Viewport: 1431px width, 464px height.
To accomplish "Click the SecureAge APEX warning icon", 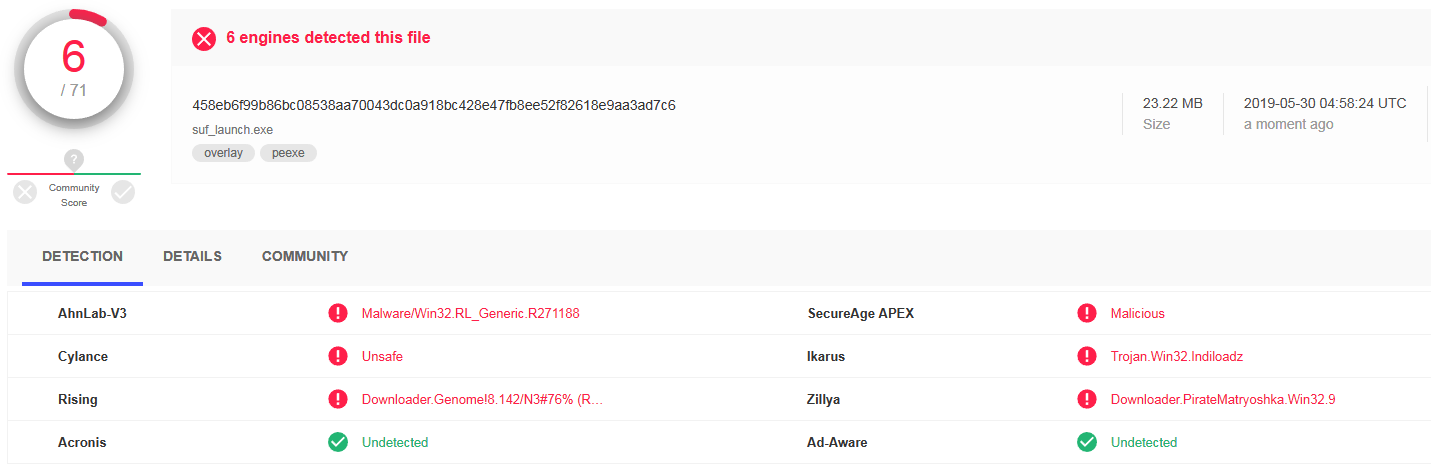I will click(1087, 314).
